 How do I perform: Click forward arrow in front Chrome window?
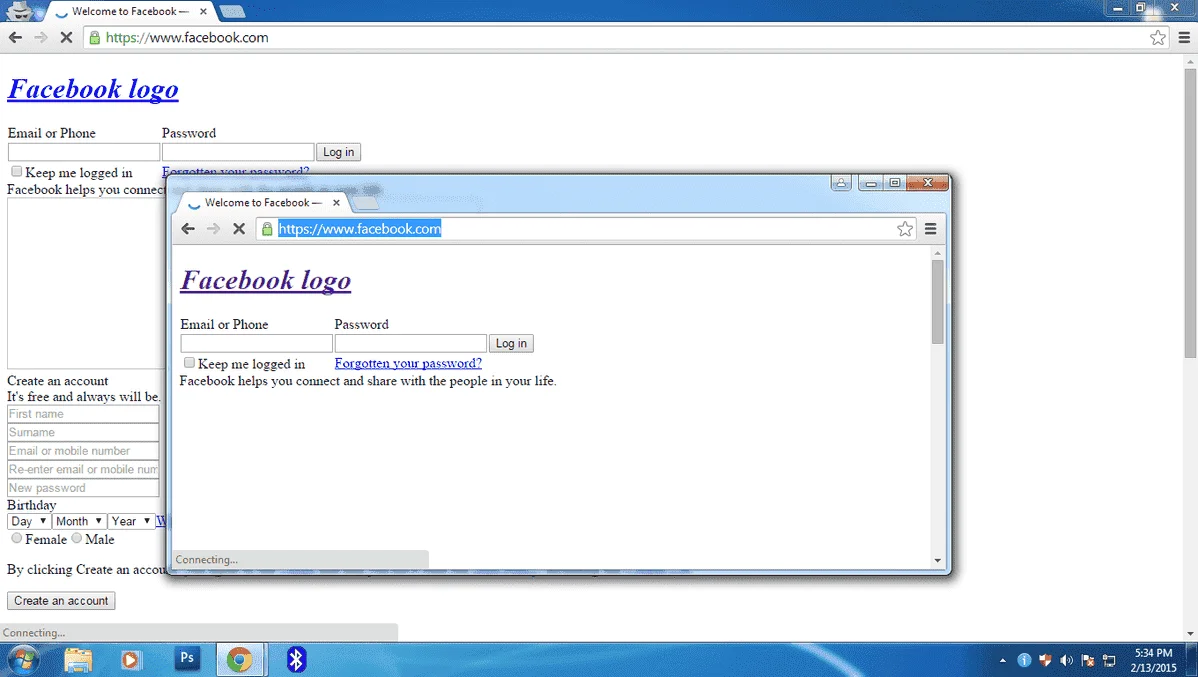(213, 228)
